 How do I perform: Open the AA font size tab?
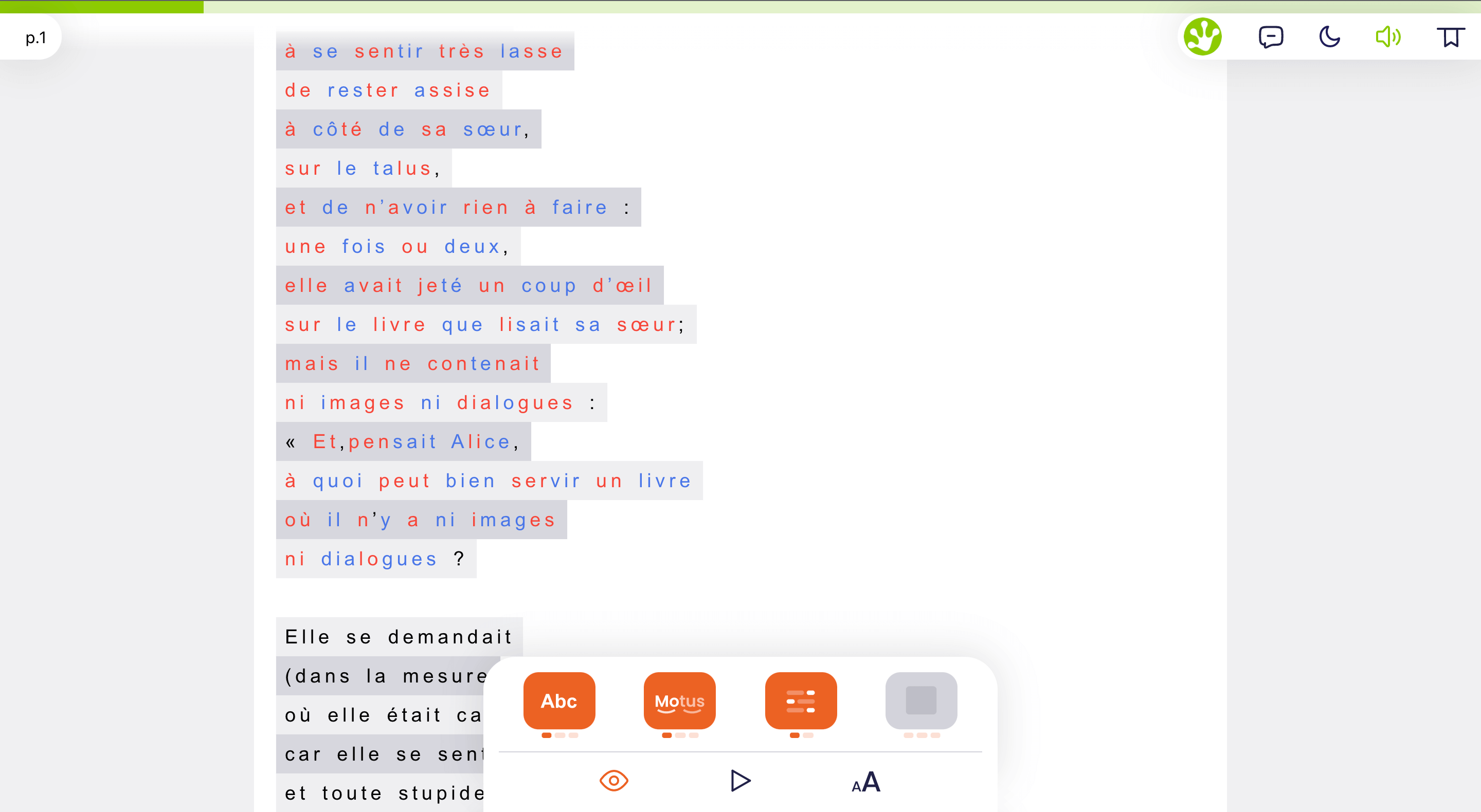pyautogui.click(x=866, y=782)
